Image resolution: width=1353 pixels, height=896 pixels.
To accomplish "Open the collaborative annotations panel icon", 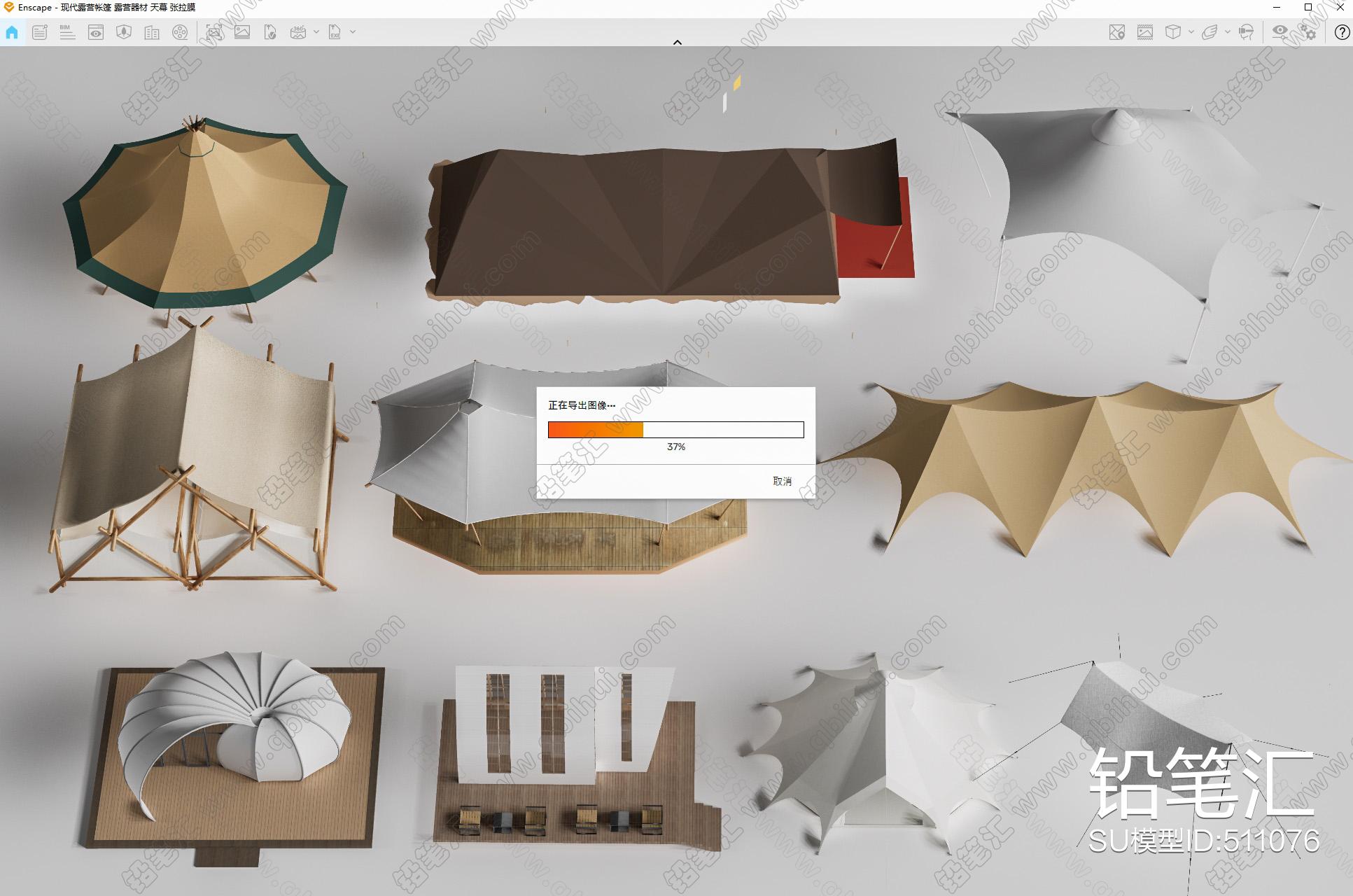I will [x=40, y=32].
